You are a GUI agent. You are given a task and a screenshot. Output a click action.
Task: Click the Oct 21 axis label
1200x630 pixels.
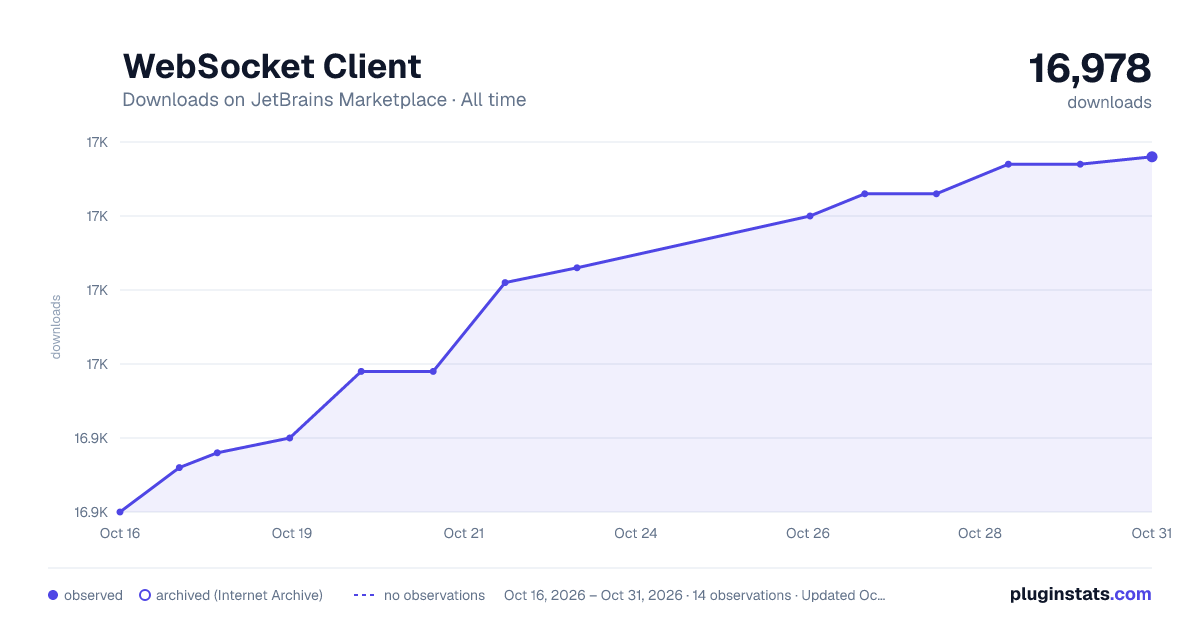click(x=464, y=533)
